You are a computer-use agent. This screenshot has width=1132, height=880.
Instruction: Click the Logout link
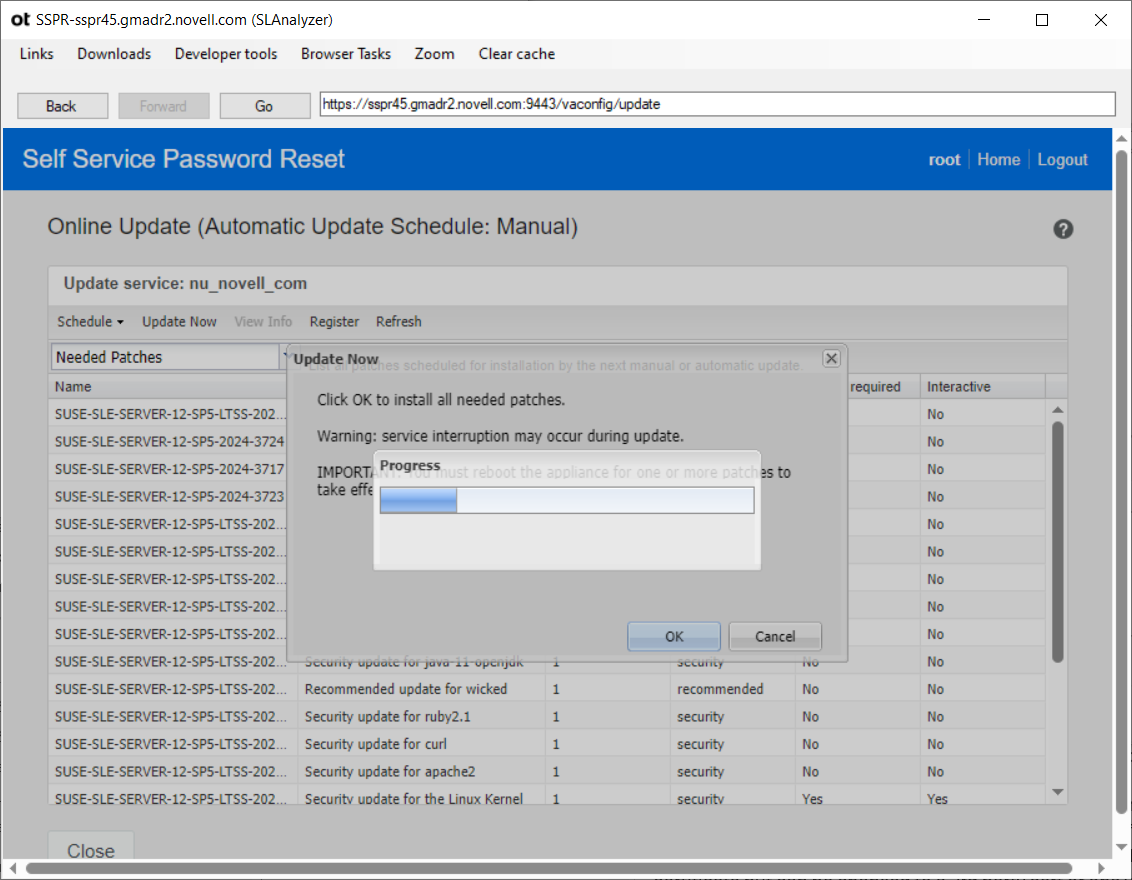coord(1062,159)
